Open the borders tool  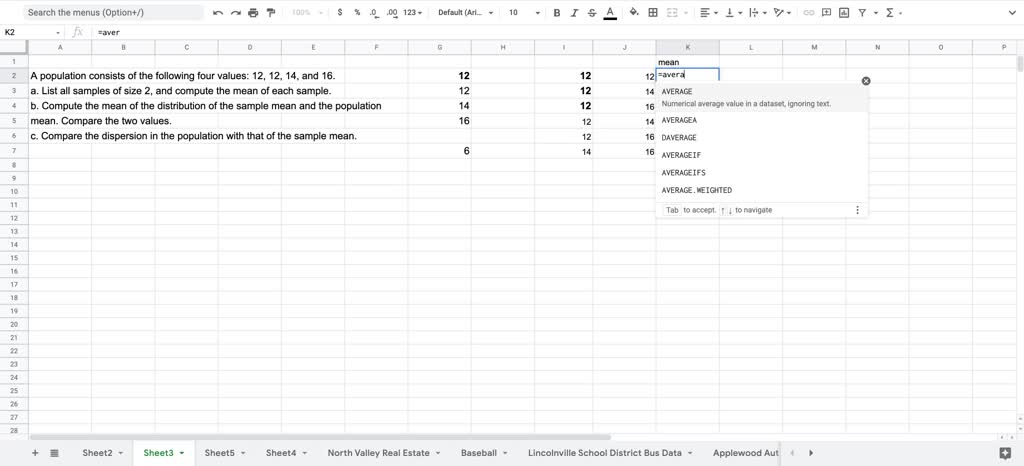point(653,13)
